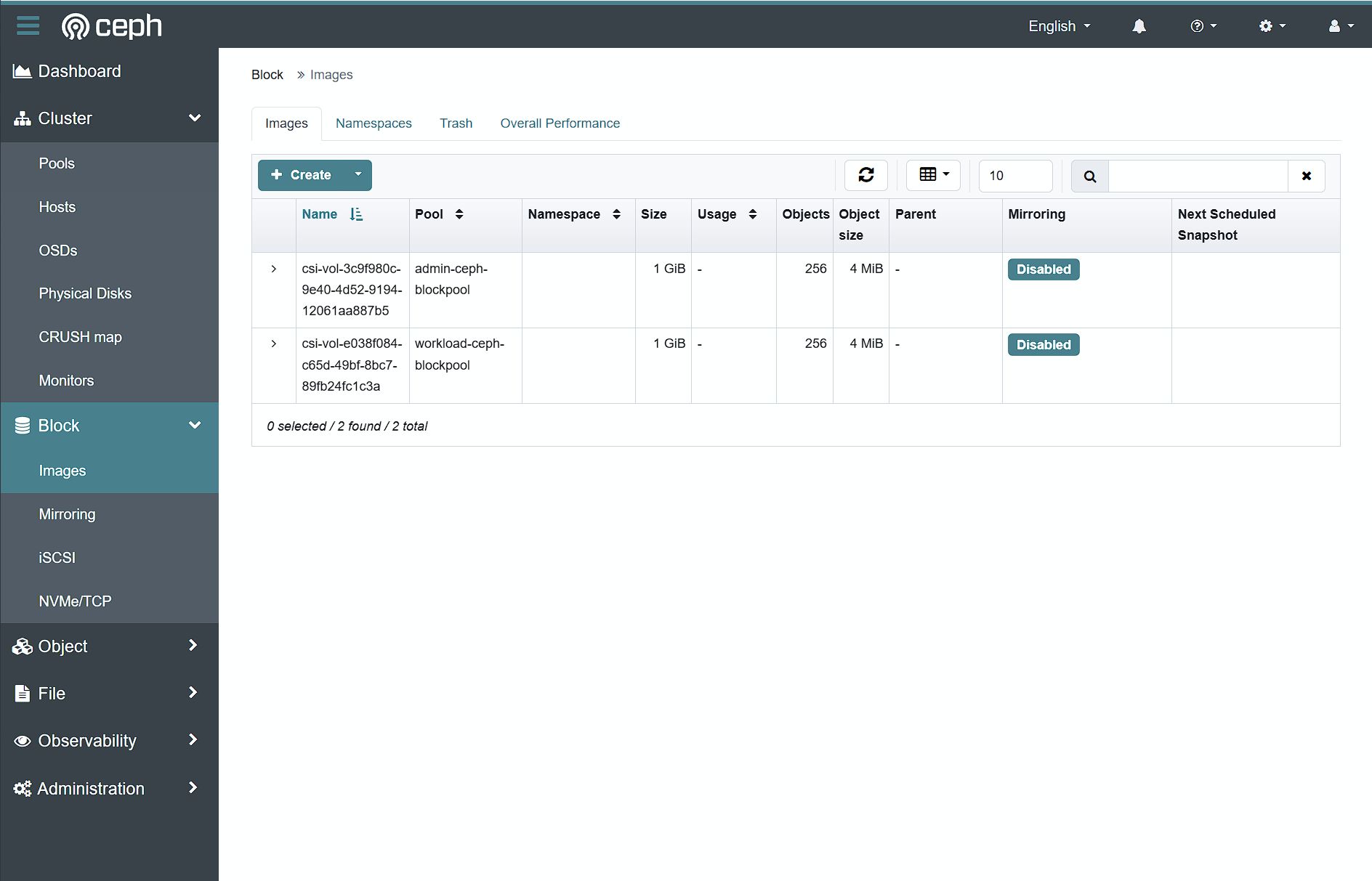Open the OSDs page in sidebar
1372x881 pixels.
point(58,251)
